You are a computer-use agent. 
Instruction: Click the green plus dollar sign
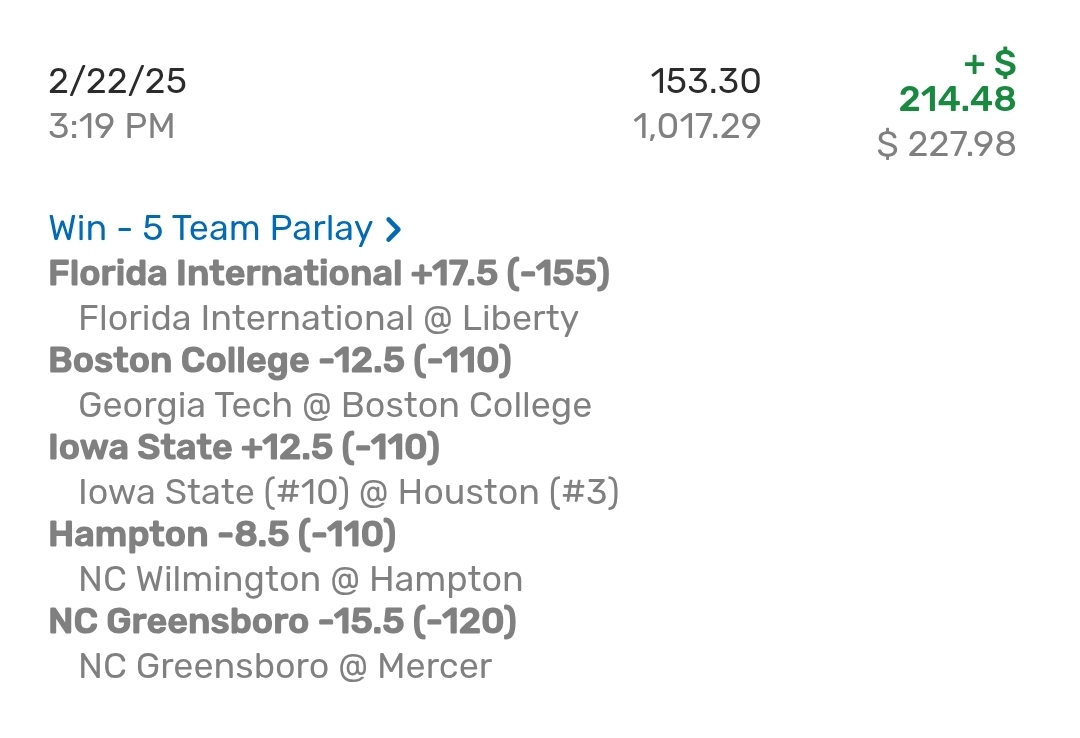click(x=989, y=65)
